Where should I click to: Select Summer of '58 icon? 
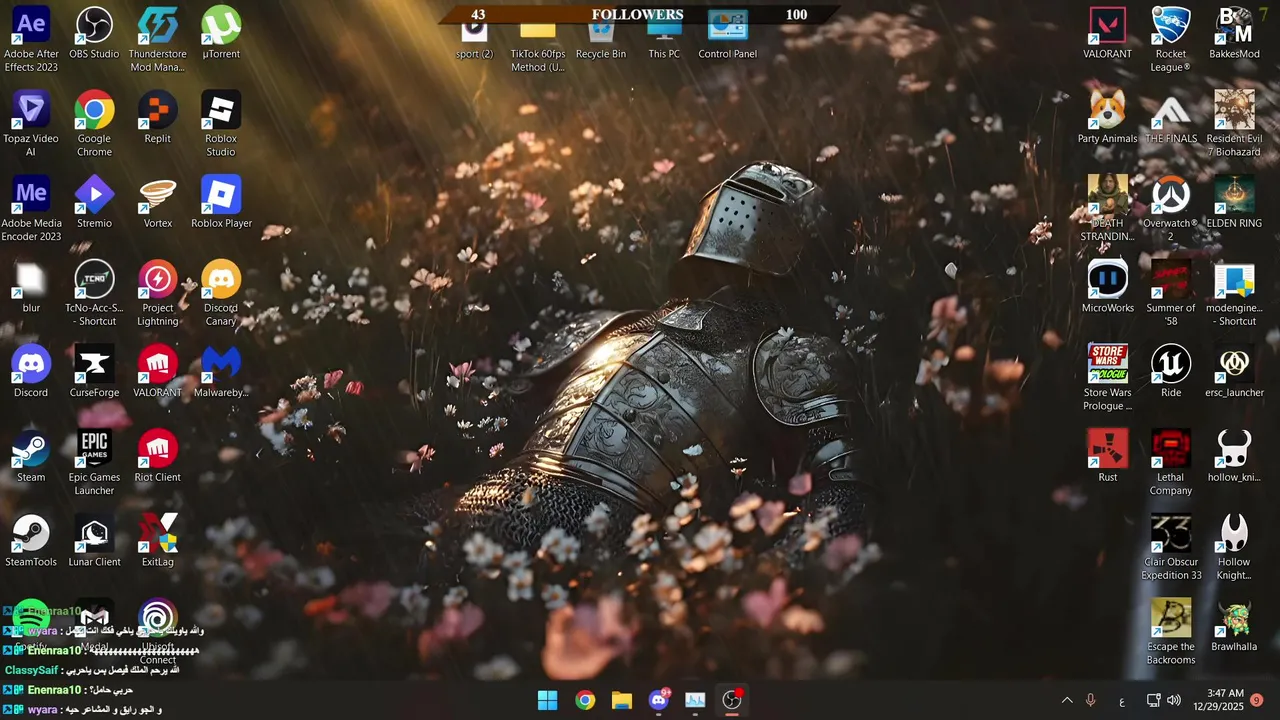tap(1171, 295)
